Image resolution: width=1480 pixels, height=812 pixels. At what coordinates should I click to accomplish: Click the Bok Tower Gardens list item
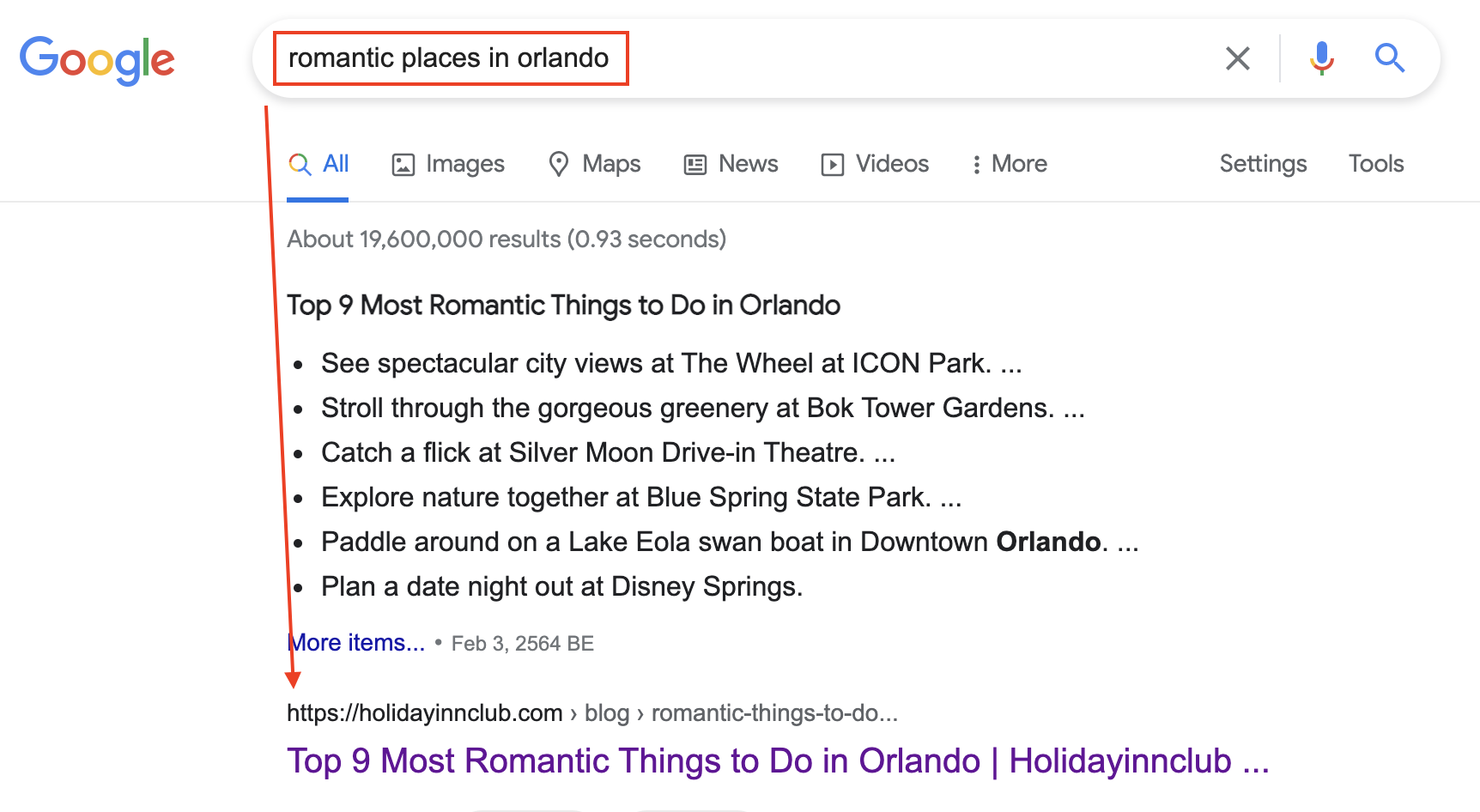[x=703, y=409]
